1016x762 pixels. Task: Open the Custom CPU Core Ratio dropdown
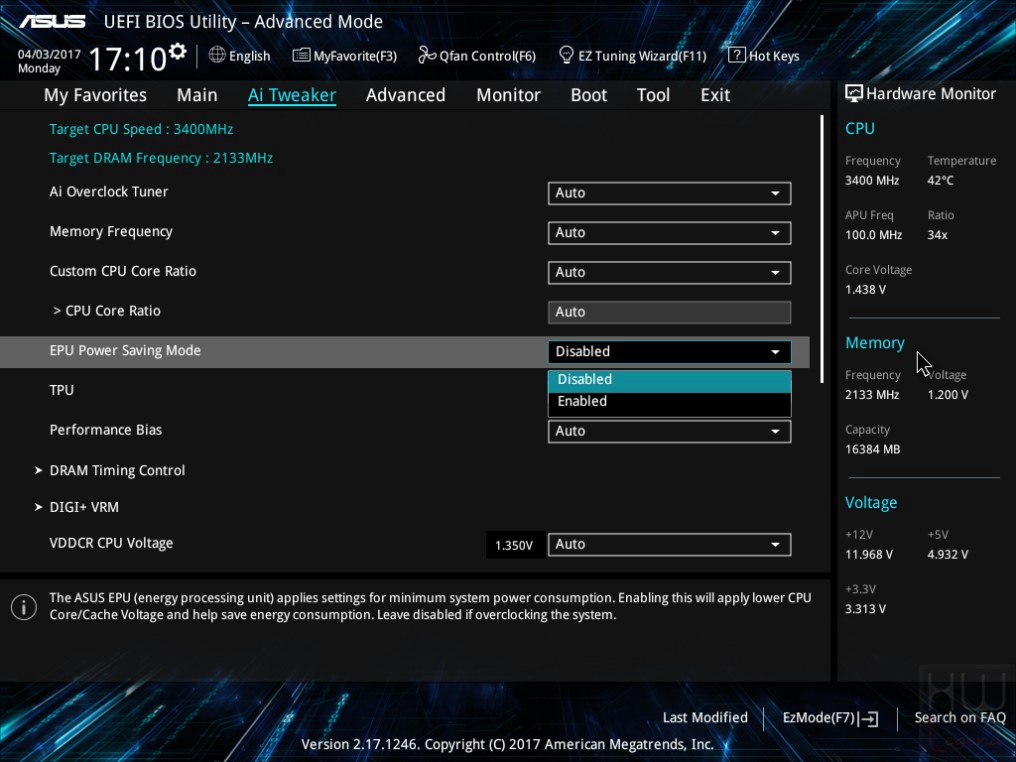[x=669, y=272]
